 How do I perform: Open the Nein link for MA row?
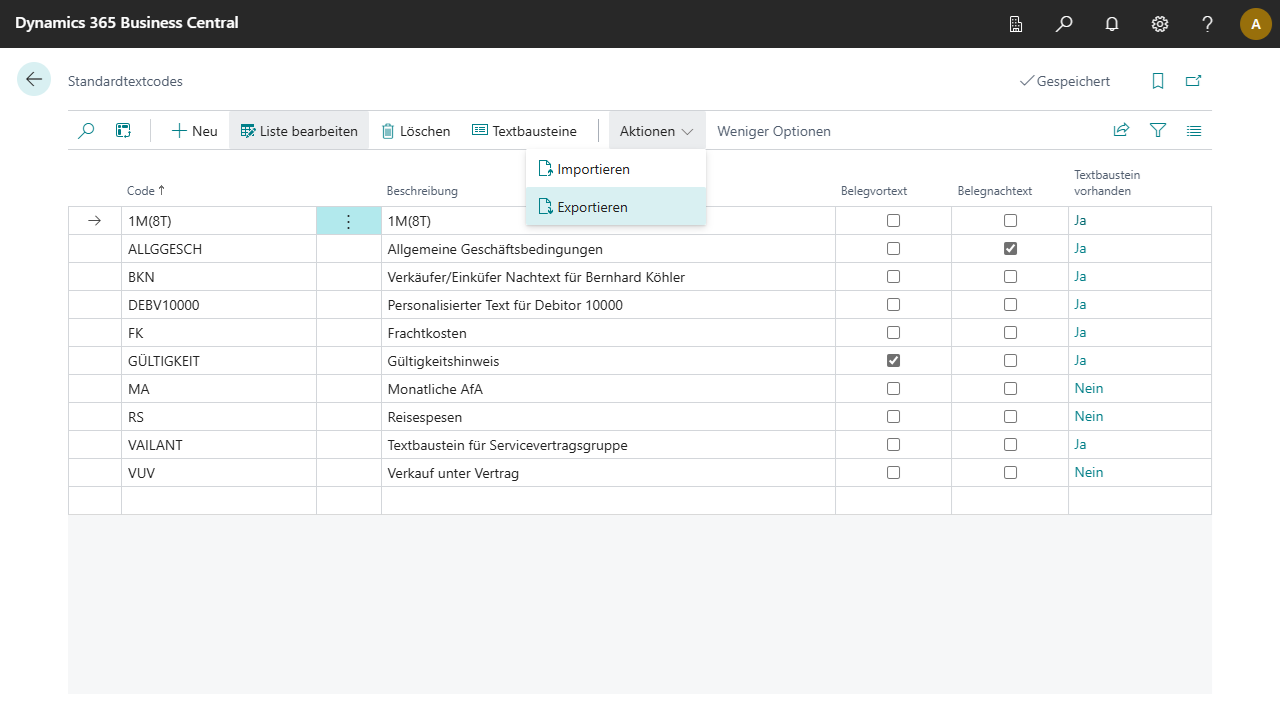coord(1089,388)
